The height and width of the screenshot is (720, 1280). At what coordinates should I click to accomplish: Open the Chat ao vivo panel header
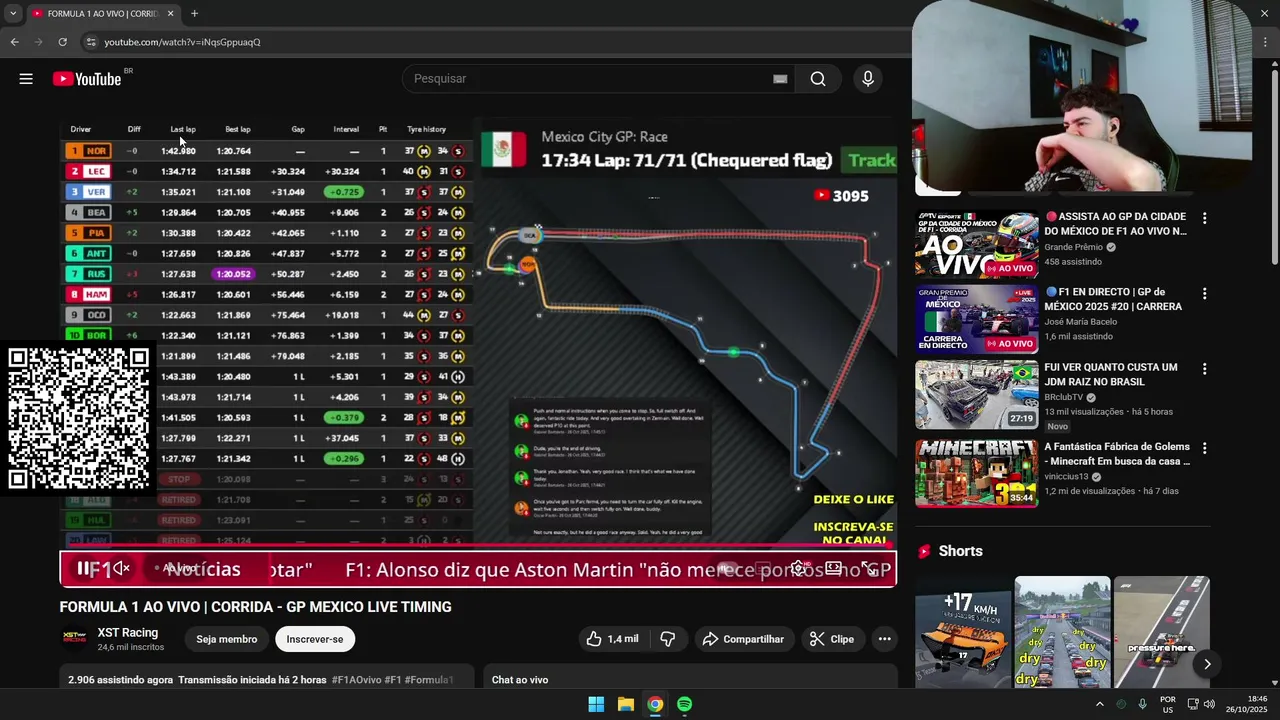pyautogui.click(x=520, y=680)
